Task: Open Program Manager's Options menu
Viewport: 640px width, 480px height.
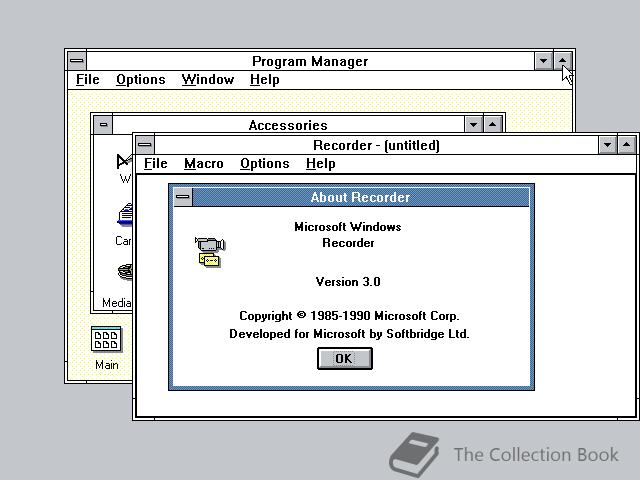Action: pyautogui.click(x=140, y=80)
